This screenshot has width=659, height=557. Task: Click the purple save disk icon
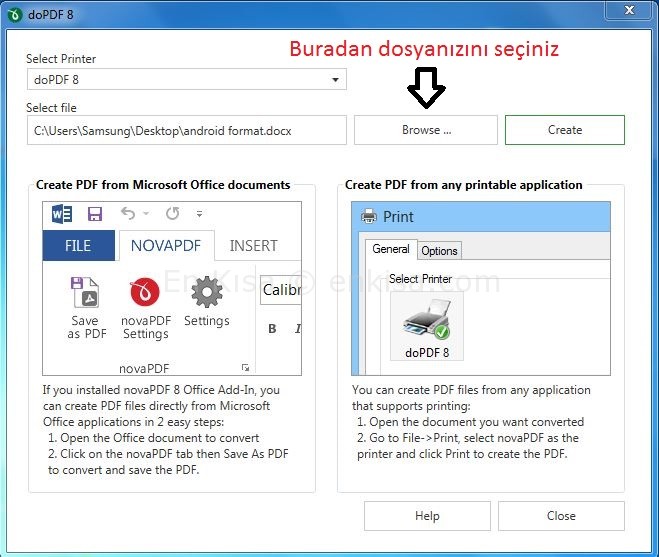(x=95, y=214)
